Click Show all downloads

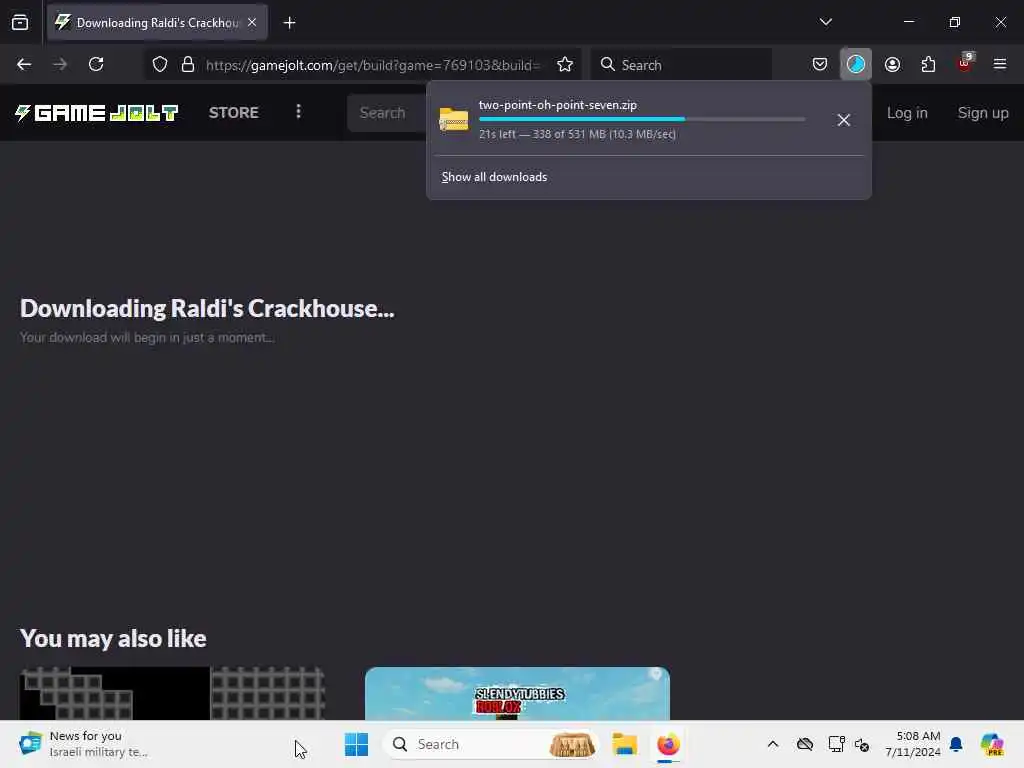(494, 177)
